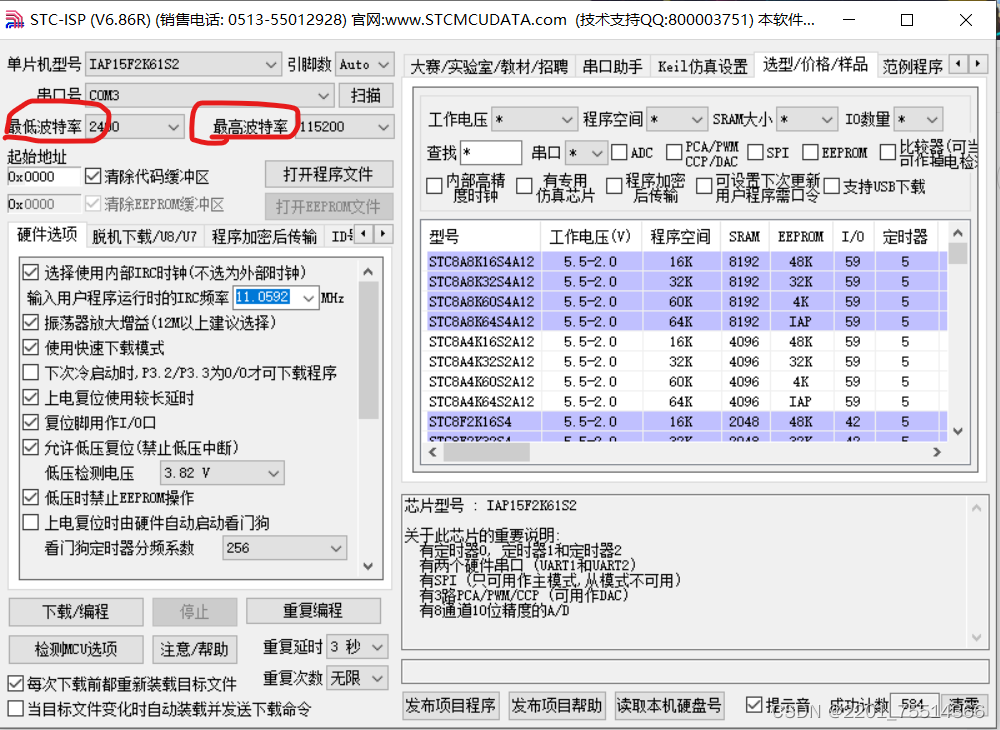Image resolution: width=1000 pixels, height=730 pixels.
Task: Toggle 复位脚用作I/O口 checkbox
Action: pyautogui.click(x=30, y=422)
